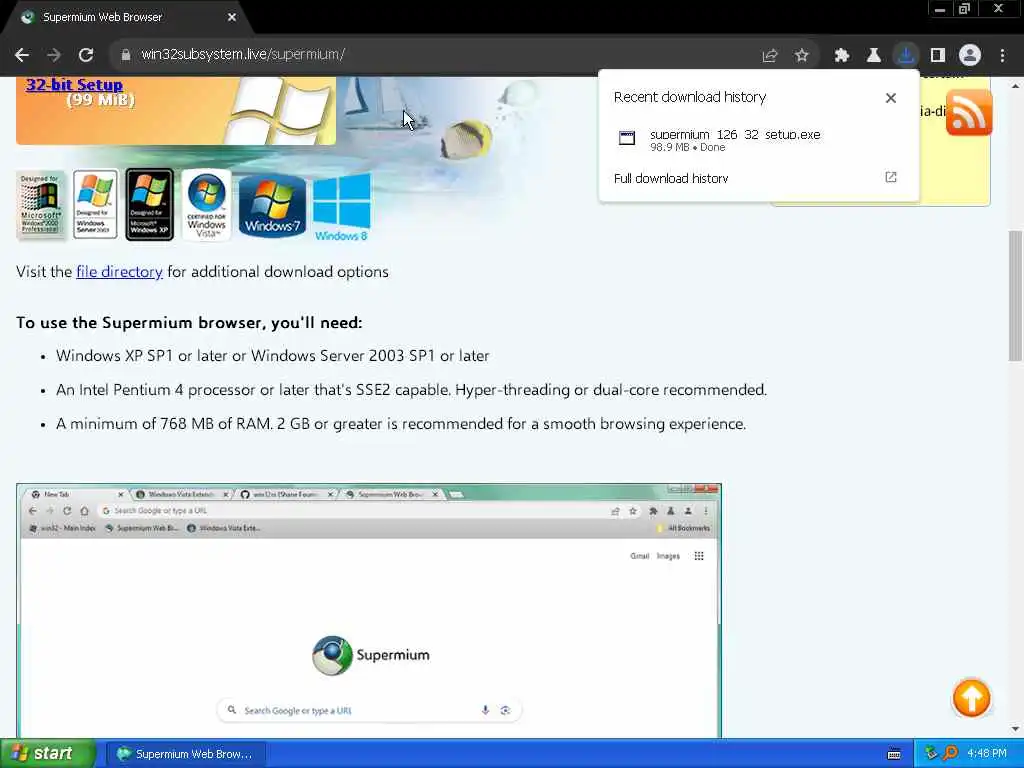Click the minimum 768 MB RAM requirement line
This screenshot has height=768, width=1024.
click(x=401, y=424)
